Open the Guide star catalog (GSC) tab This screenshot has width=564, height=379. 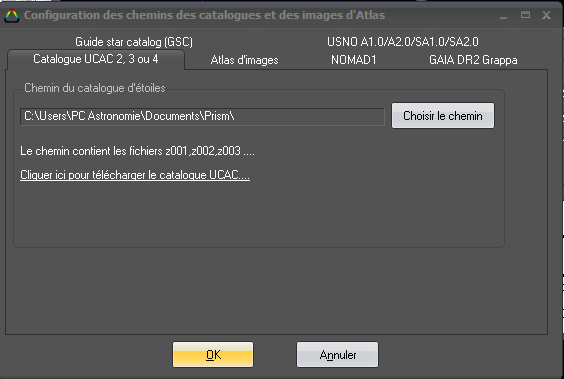click(x=134, y=42)
